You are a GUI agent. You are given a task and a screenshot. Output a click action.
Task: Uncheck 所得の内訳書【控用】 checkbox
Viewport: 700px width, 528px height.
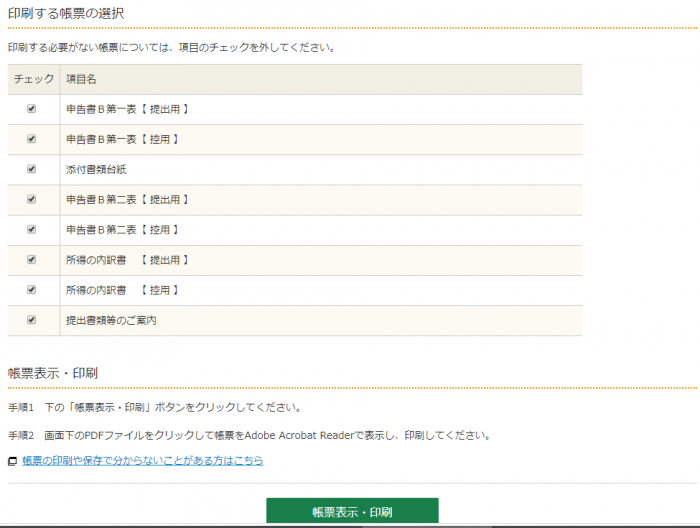coord(31,290)
